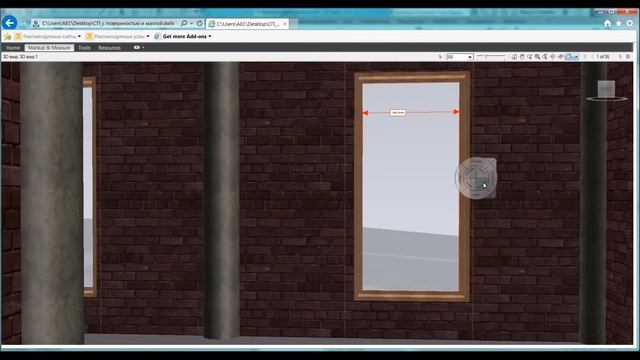Viewport: 640px width, 360px height.
Task: Click the Home view icon in viewer toolbar
Action: pos(514,57)
